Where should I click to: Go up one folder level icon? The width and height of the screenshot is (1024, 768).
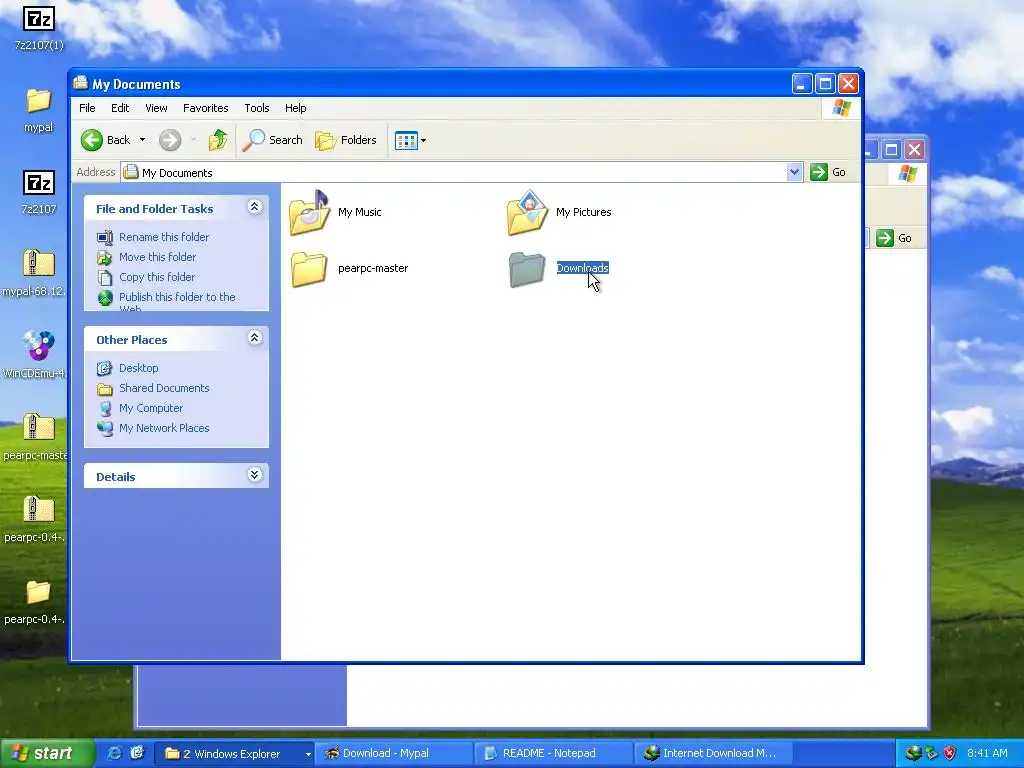[217, 140]
